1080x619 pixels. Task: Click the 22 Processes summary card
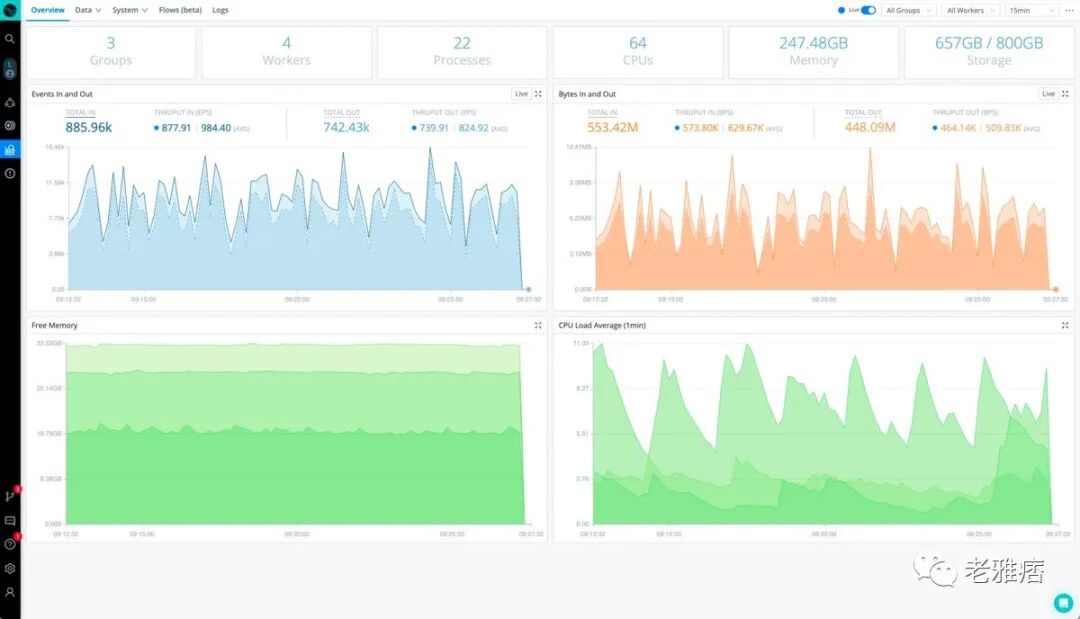[462, 52]
